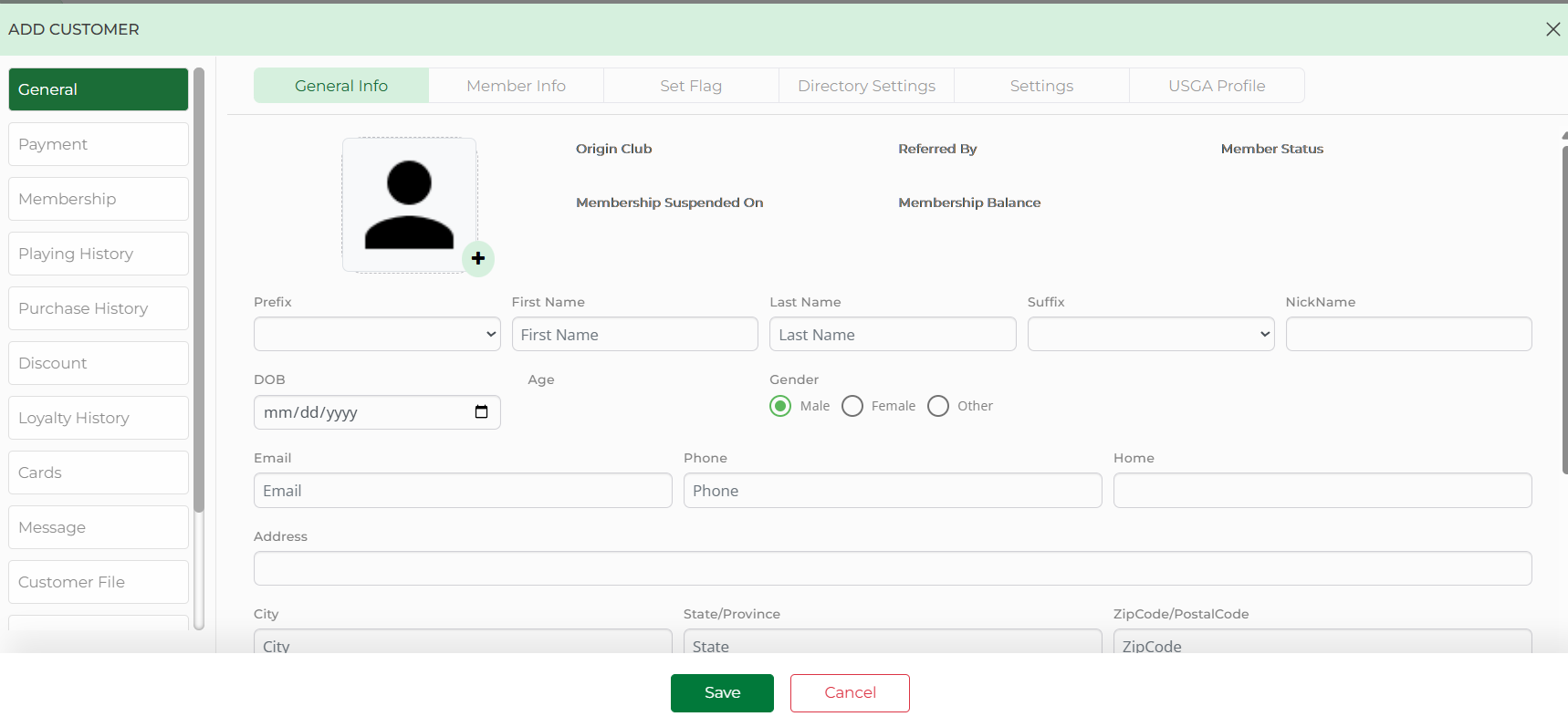1568x727 pixels.
Task: Go to Directory Settings tab
Action: tap(866, 86)
